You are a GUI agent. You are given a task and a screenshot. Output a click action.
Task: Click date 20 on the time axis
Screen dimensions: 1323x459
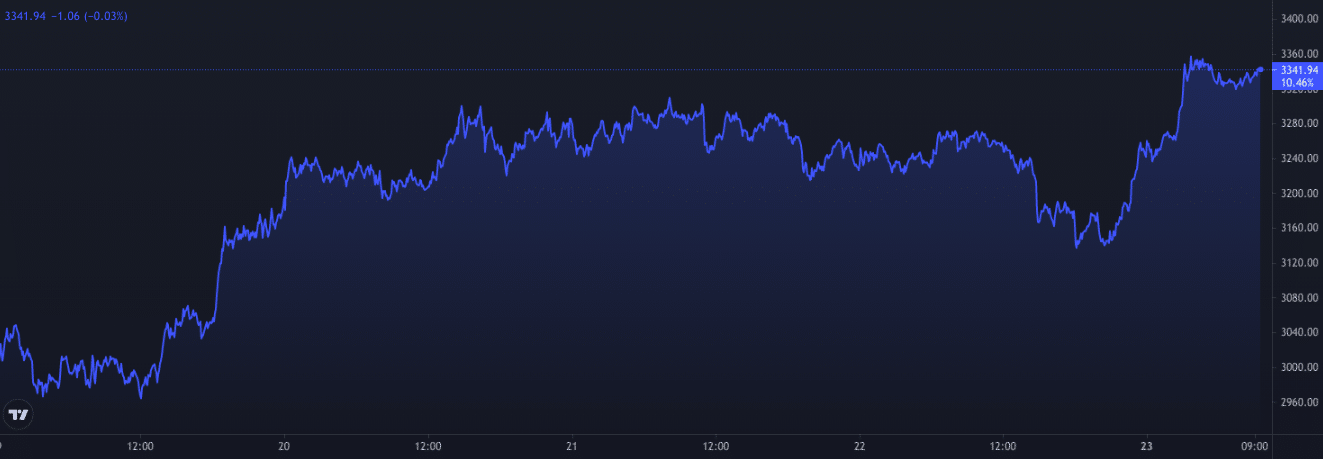[284, 446]
